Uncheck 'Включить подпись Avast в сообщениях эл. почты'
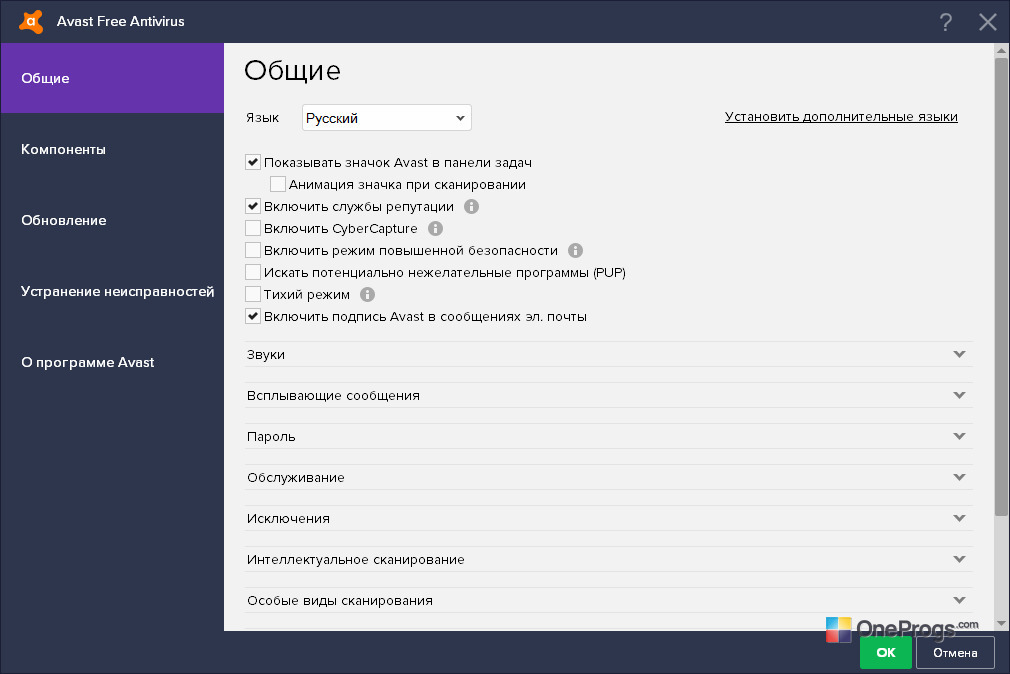This screenshot has width=1010, height=674. [252, 316]
